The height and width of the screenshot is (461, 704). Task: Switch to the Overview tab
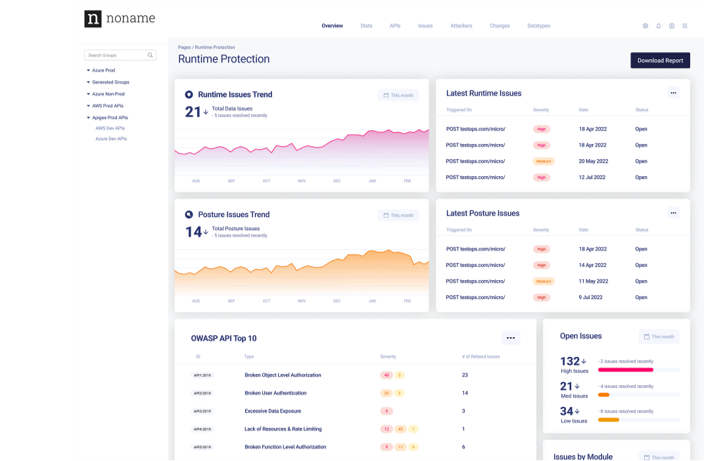[x=332, y=26]
